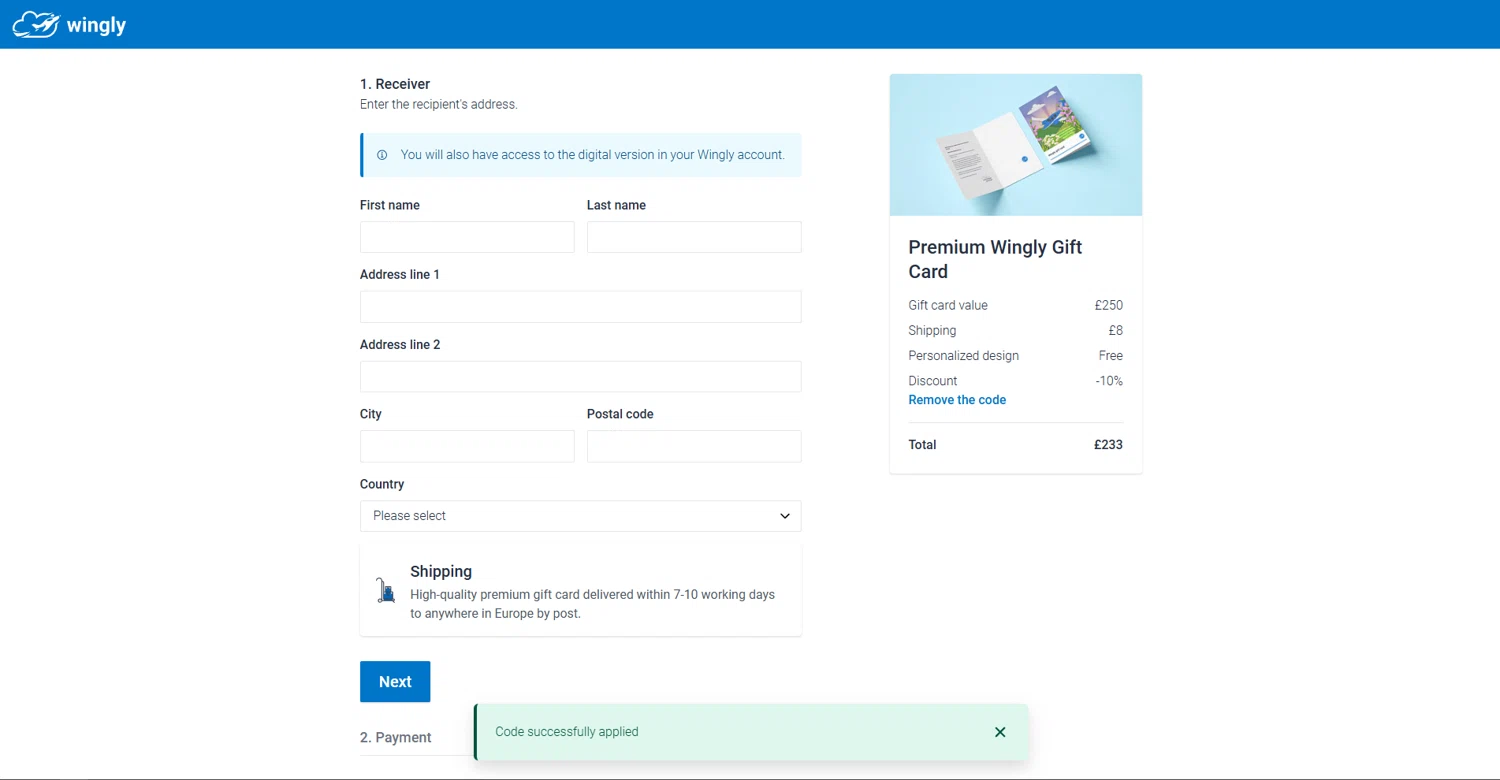Click the 'Premium Wingly Gift Card' title
Image resolution: width=1500 pixels, height=780 pixels.
pyautogui.click(x=995, y=259)
